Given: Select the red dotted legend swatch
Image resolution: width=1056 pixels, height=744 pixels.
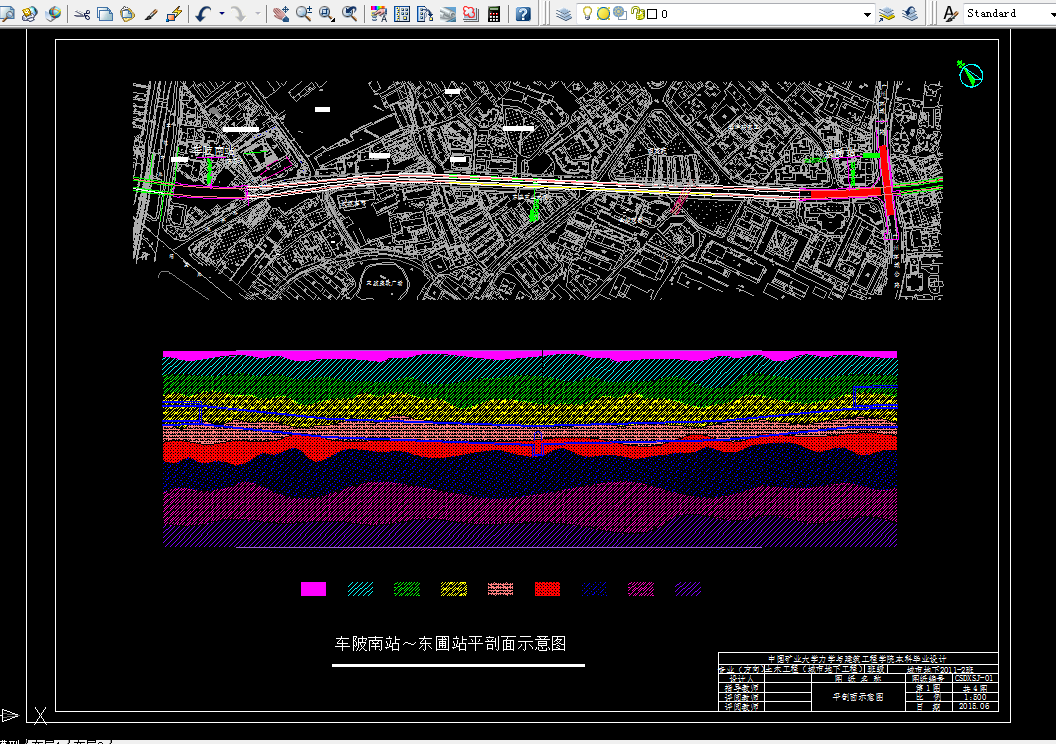Looking at the screenshot, I should coord(547,589).
